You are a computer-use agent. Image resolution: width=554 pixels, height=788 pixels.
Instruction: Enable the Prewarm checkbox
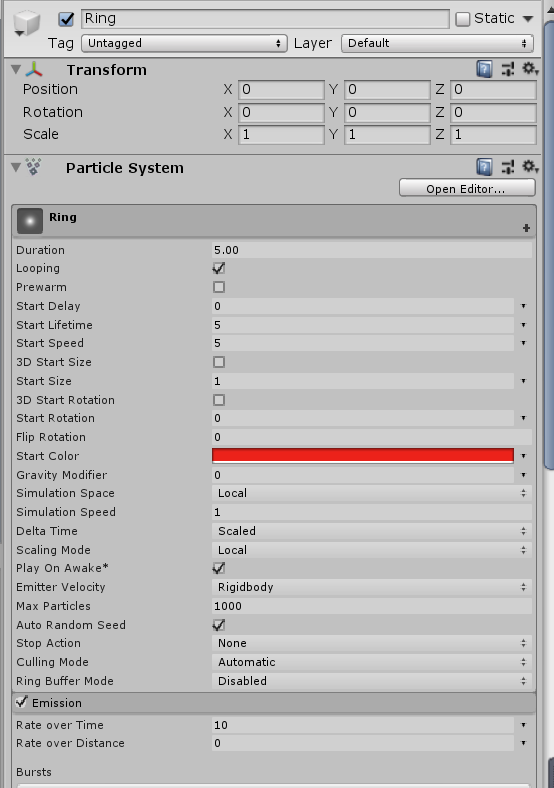(219, 287)
